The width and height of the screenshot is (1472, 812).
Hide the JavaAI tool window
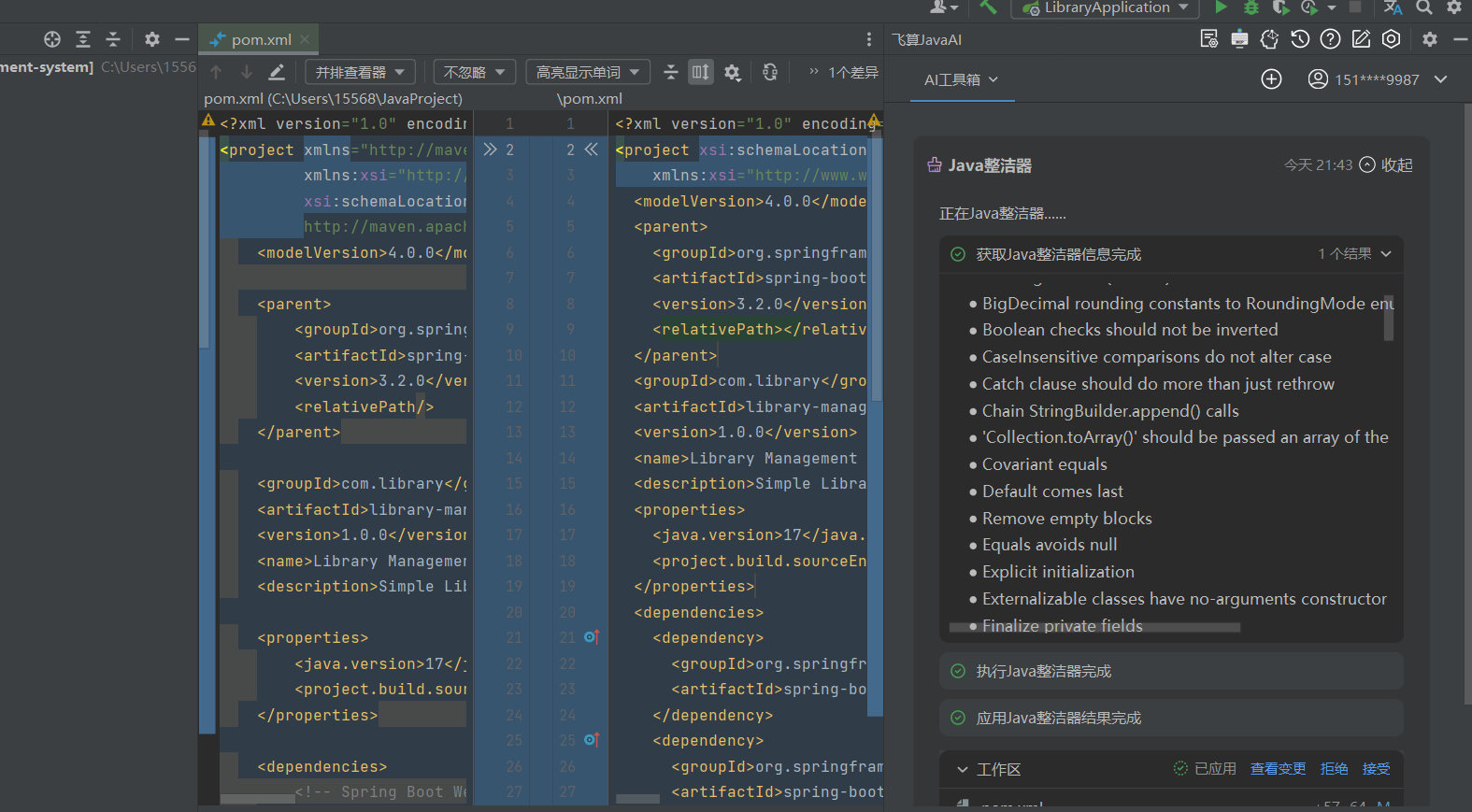(1460, 39)
